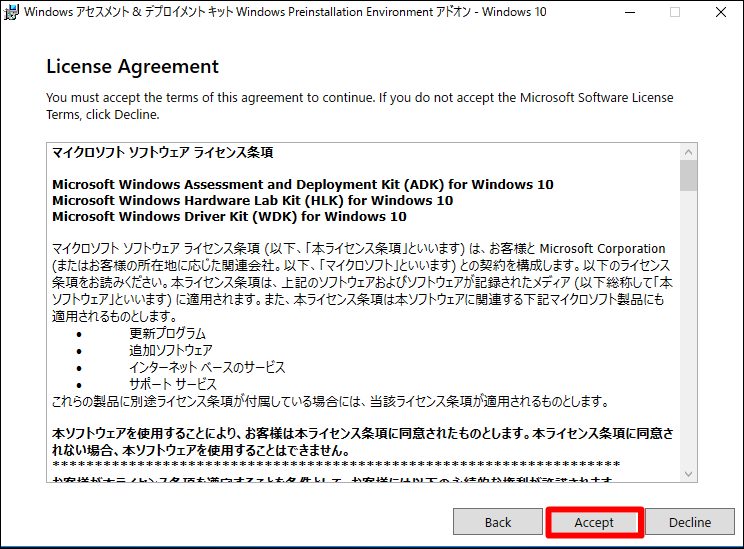Go back with the Back button
Image resolution: width=744 pixels, height=549 pixels.
coord(498,522)
